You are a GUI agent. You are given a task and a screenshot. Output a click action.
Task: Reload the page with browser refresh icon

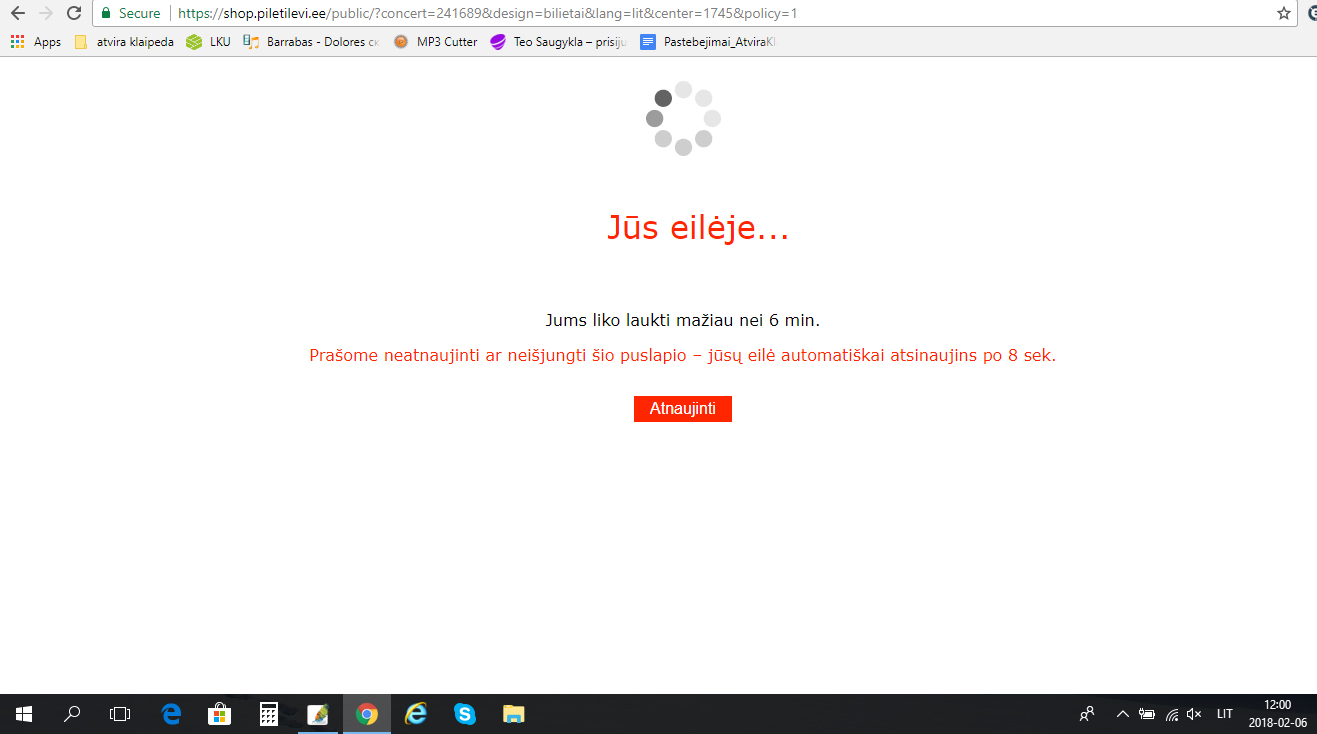(73, 13)
